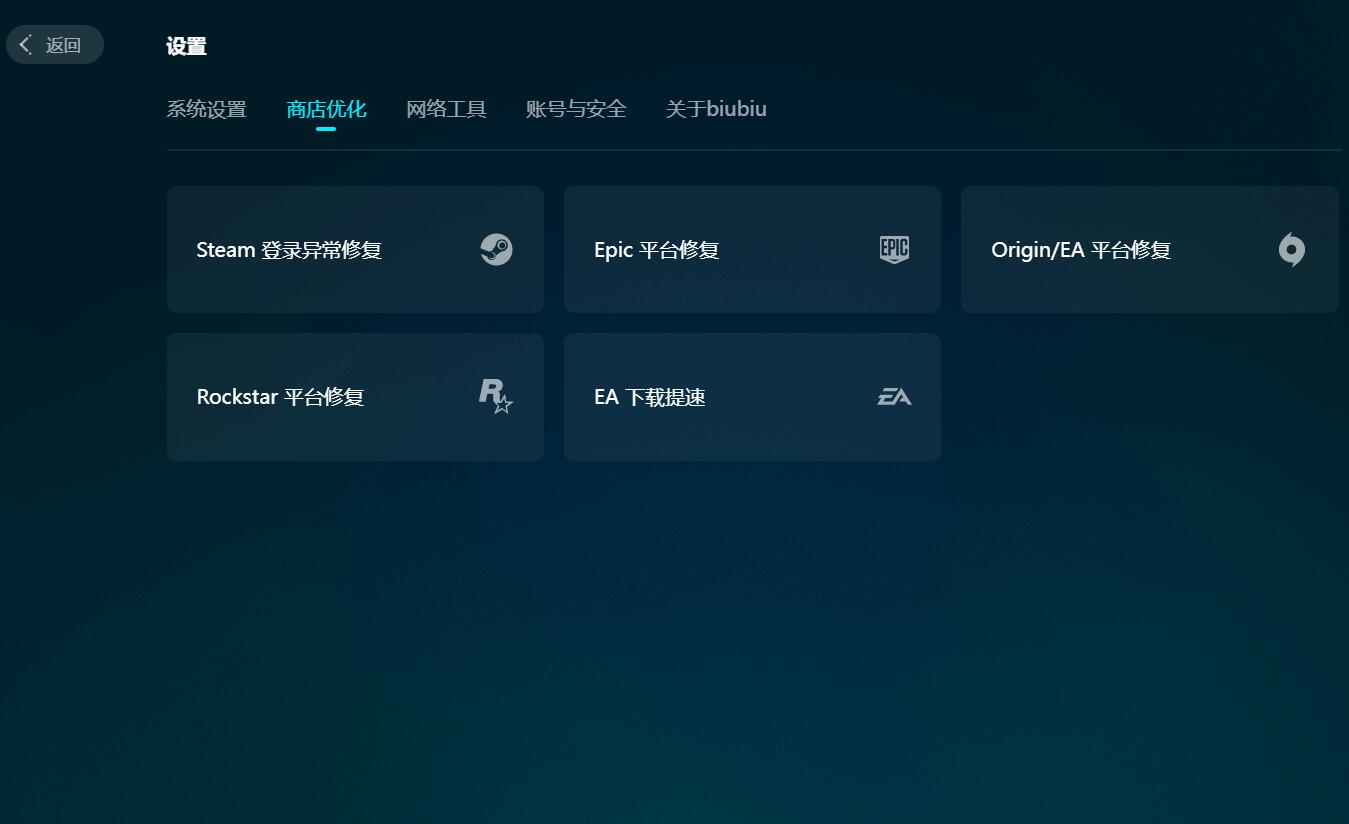Click the Rockstar logo icon

pos(496,396)
